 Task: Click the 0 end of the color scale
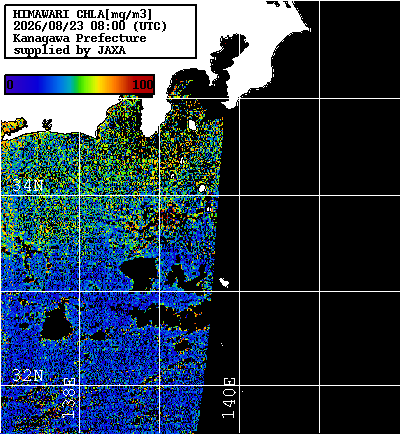10,84
